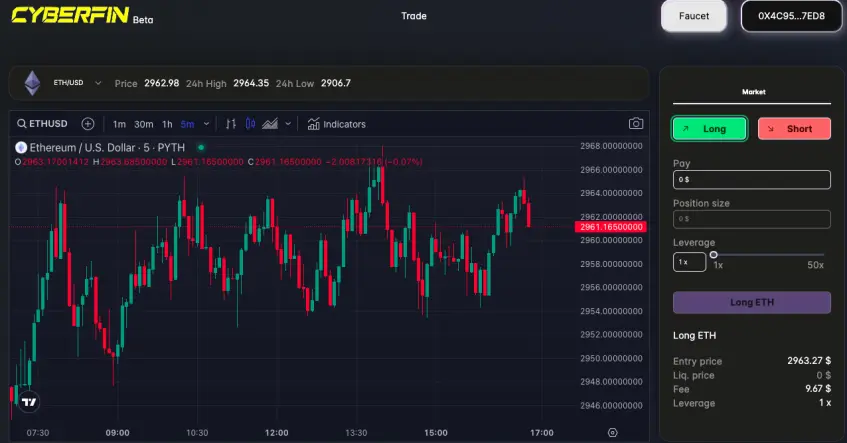Click the Ethereum icon in the chart legend

tap(21, 147)
